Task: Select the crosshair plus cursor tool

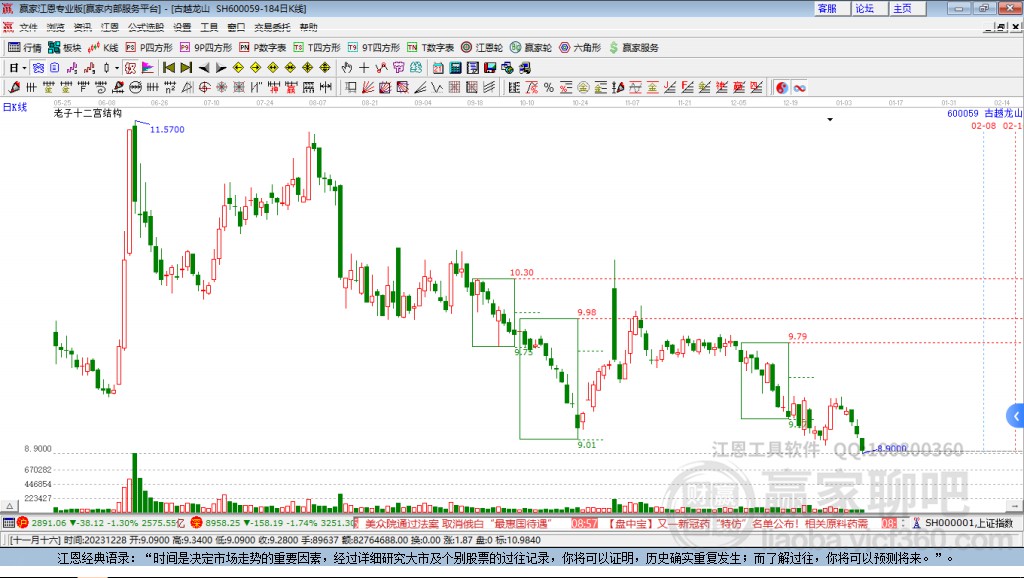Action: click(x=364, y=67)
